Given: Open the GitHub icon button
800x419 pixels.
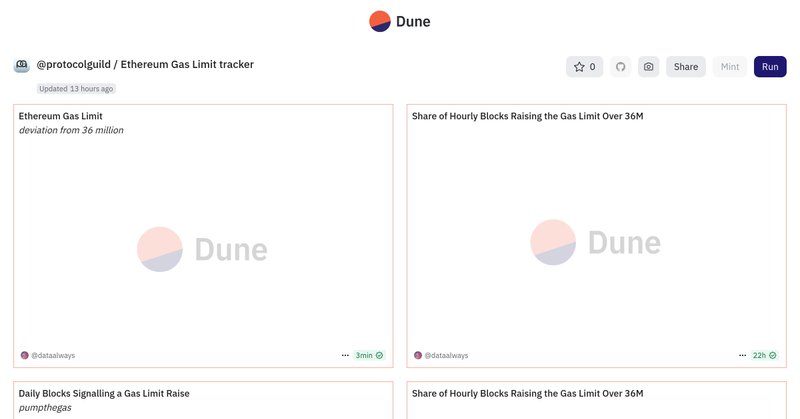Looking at the screenshot, I should (620, 67).
